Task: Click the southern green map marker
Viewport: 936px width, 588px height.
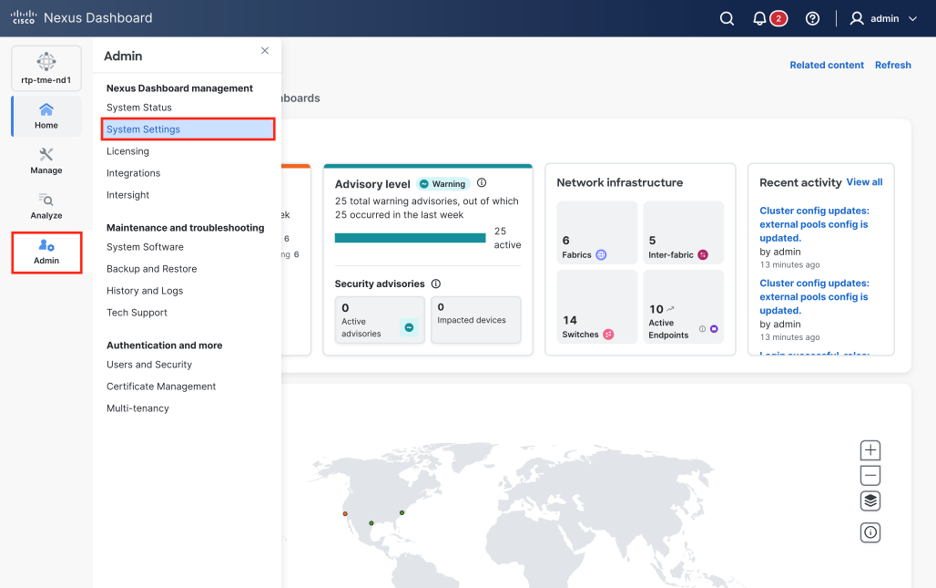Action: [x=371, y=523]
